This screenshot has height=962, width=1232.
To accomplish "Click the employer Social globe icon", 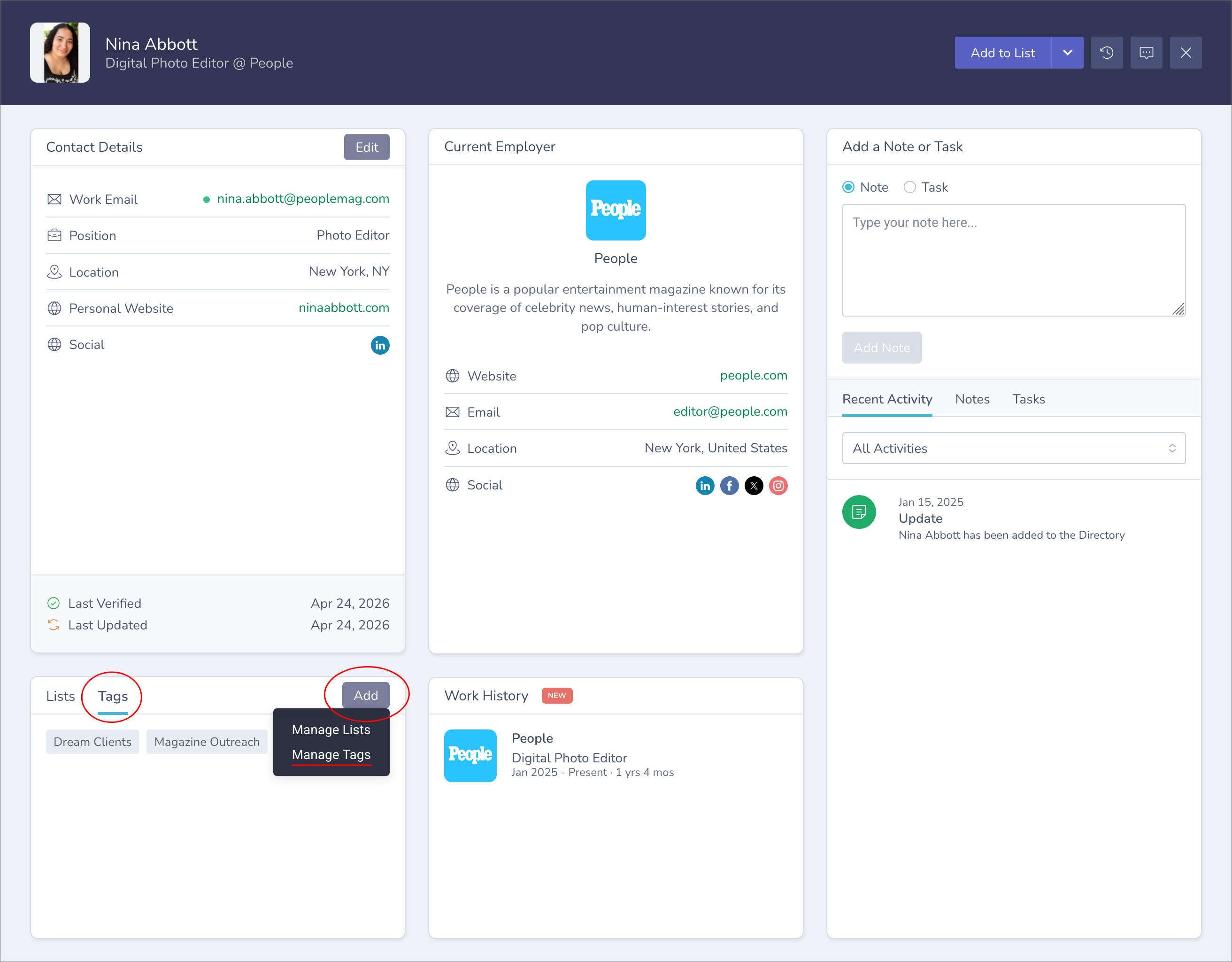I will (453, 485).
